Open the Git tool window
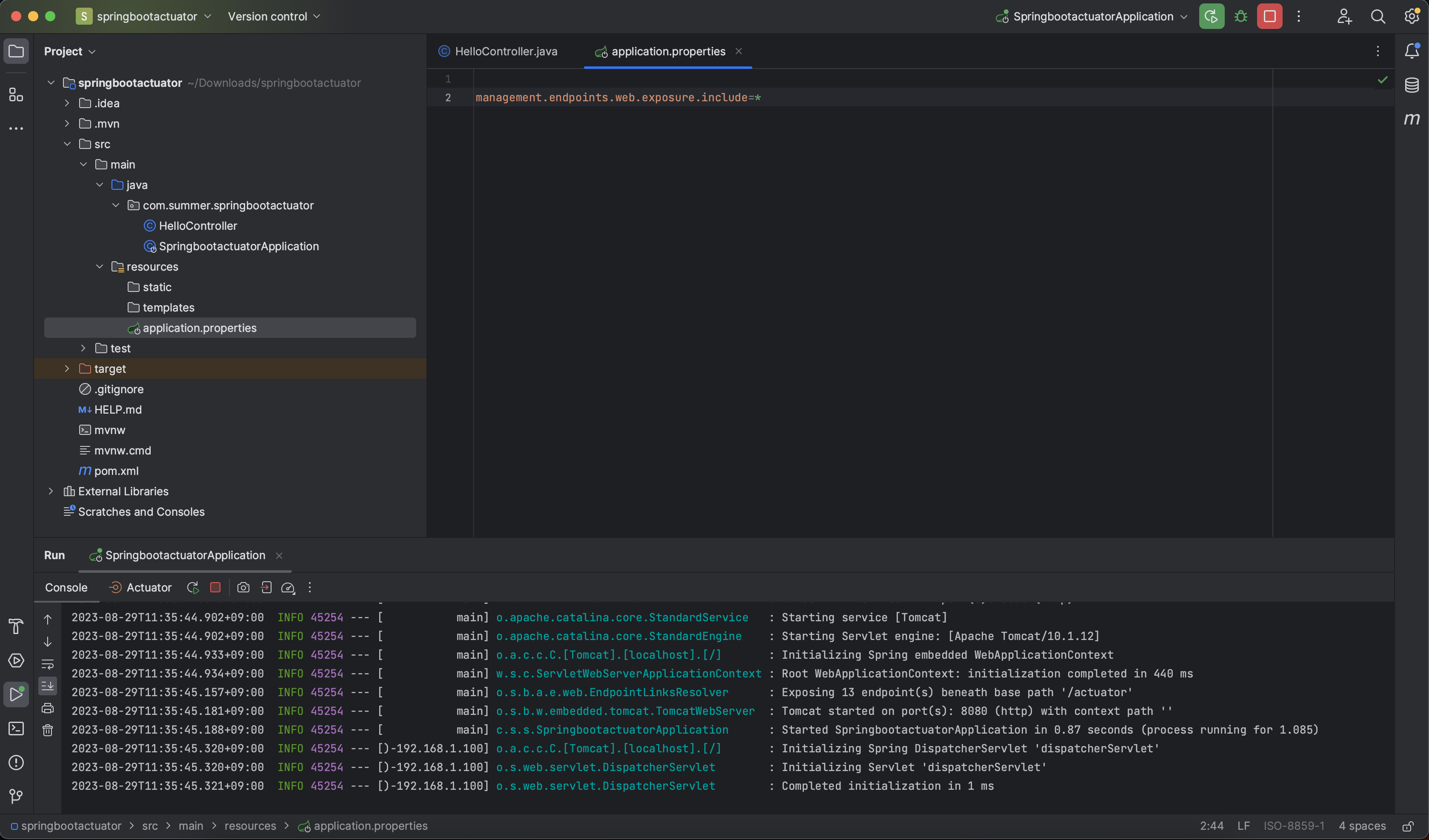This screenshot has height=840, width=1429. click(x=16, y=796)
